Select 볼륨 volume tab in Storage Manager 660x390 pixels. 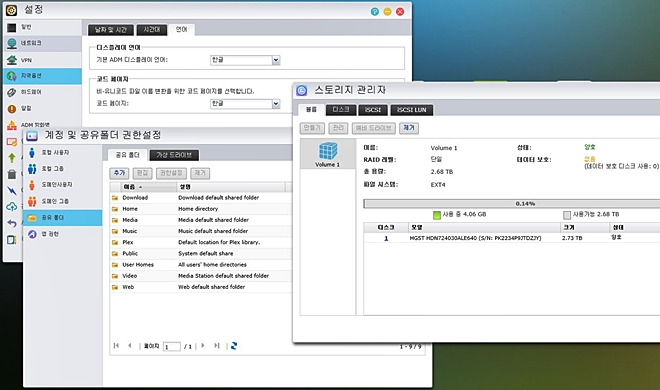point(311,109)
